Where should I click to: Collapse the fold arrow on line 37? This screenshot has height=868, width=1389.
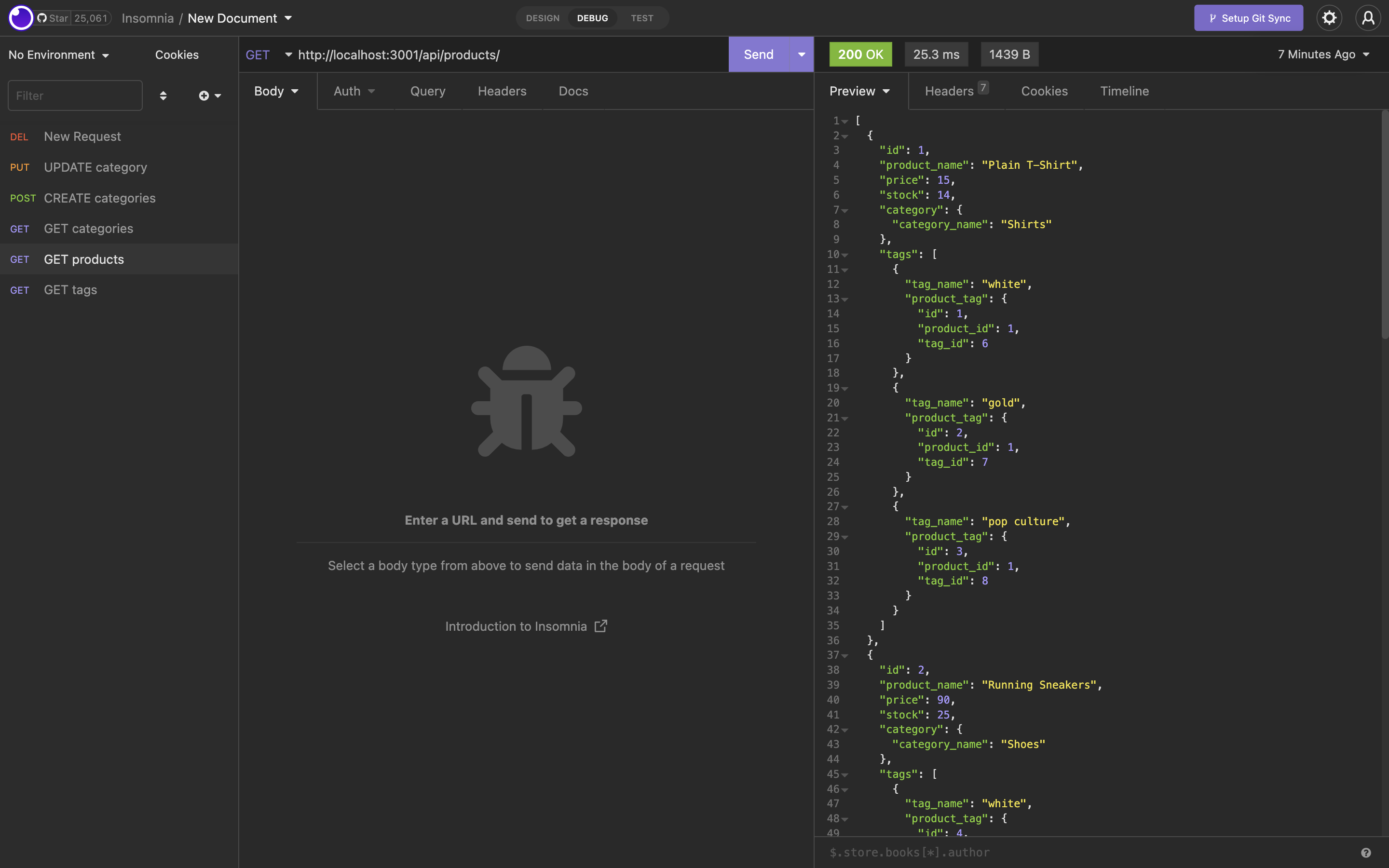(845, 656)
